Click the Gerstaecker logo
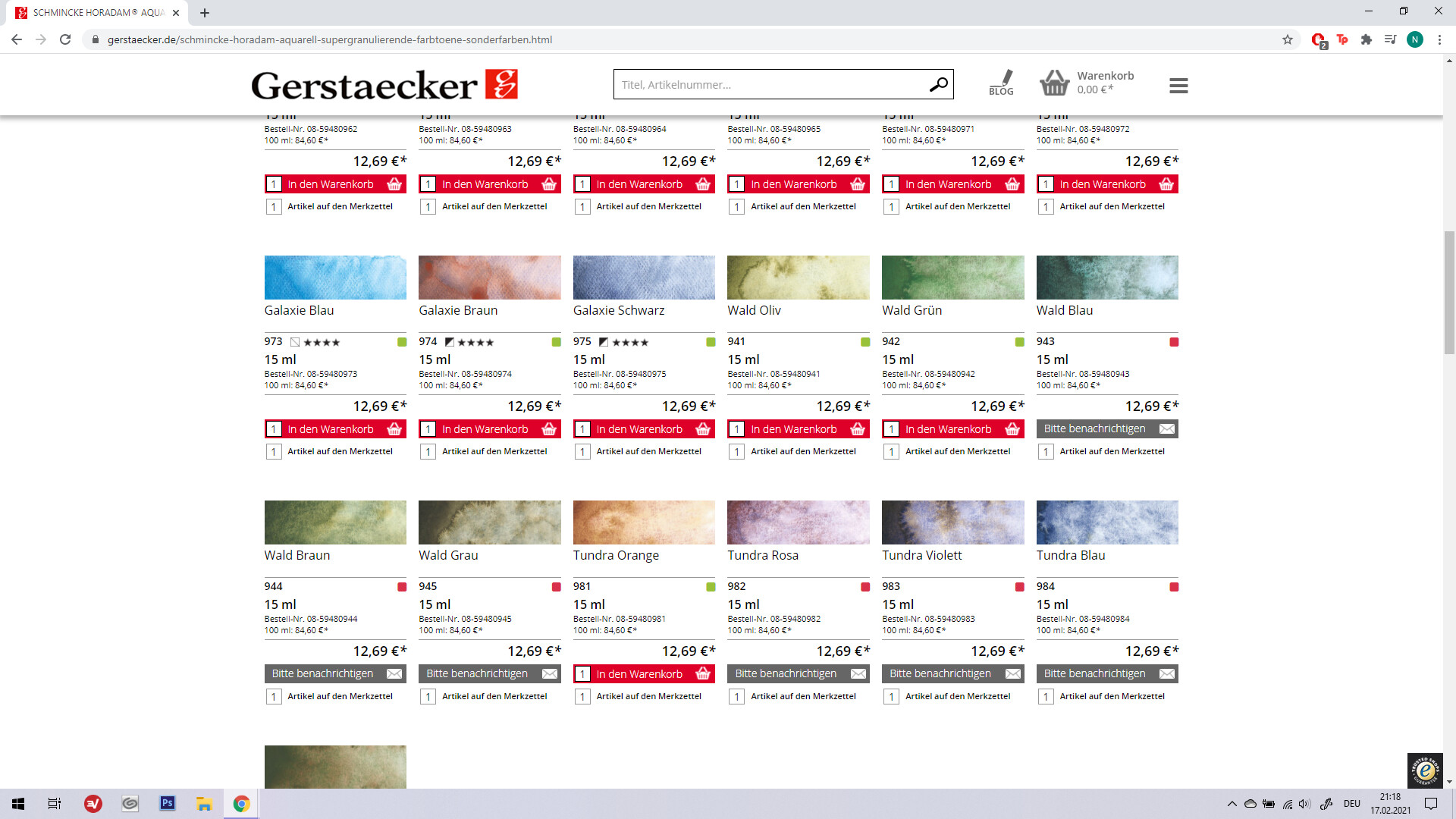Screen dimensions: 1456x819 [384, 85]
